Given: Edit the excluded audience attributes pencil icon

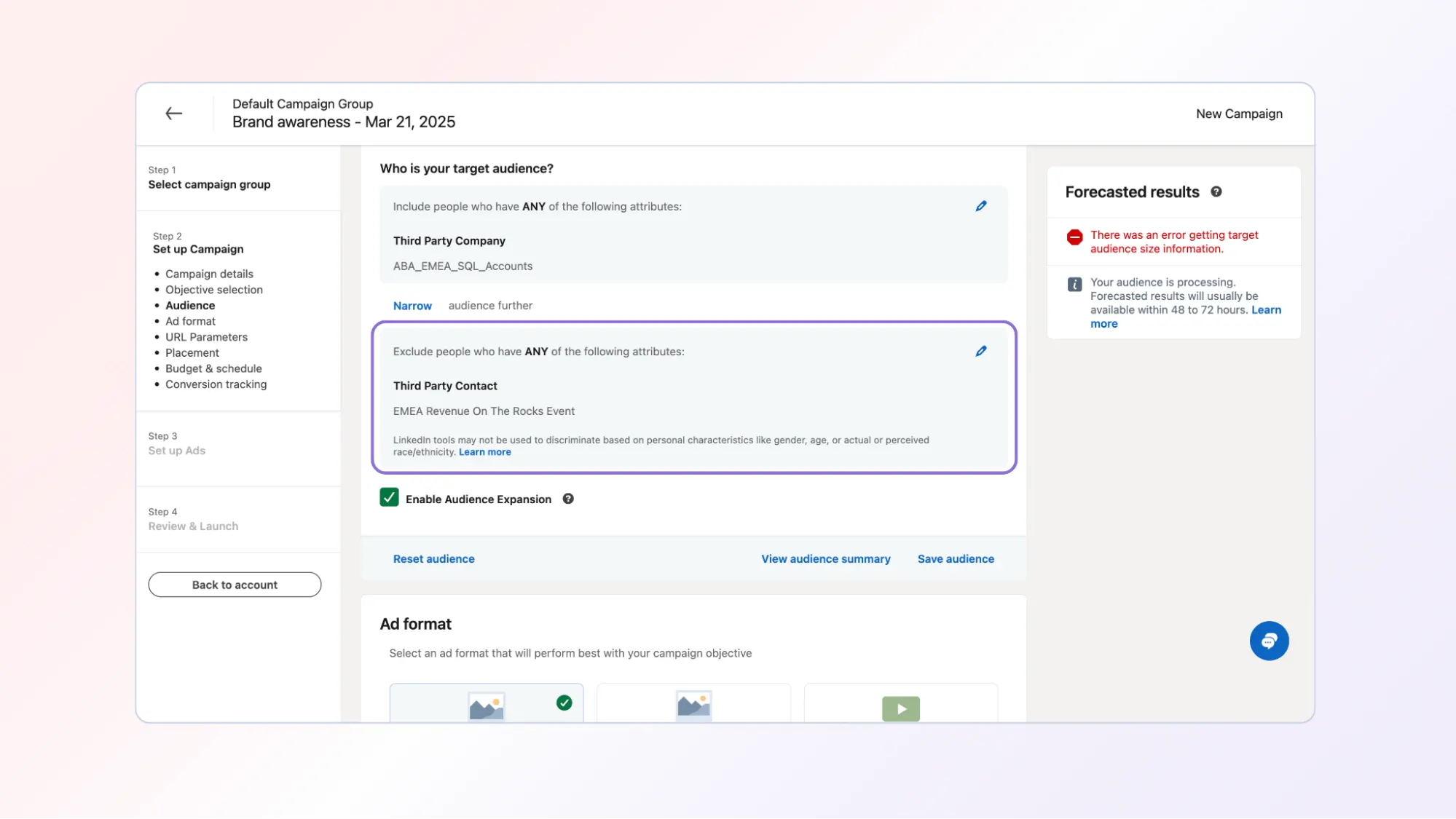Looking at the screenshot, I should (981, 352).
